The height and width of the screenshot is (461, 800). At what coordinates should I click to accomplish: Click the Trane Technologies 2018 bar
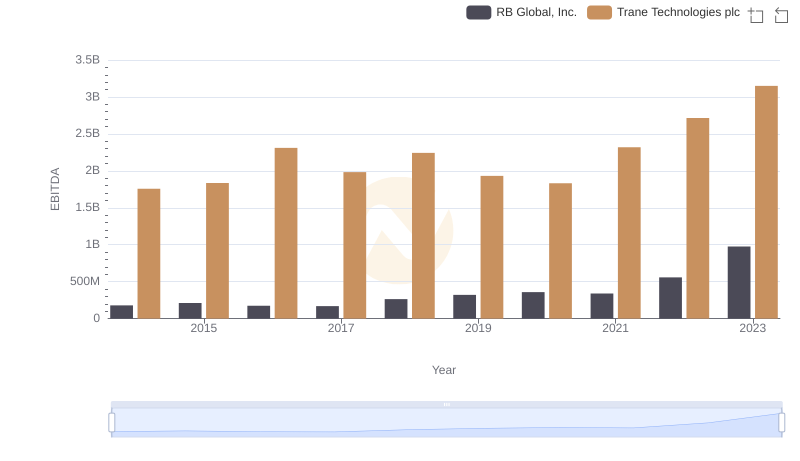pyautogui.click(x=423, y=236)
